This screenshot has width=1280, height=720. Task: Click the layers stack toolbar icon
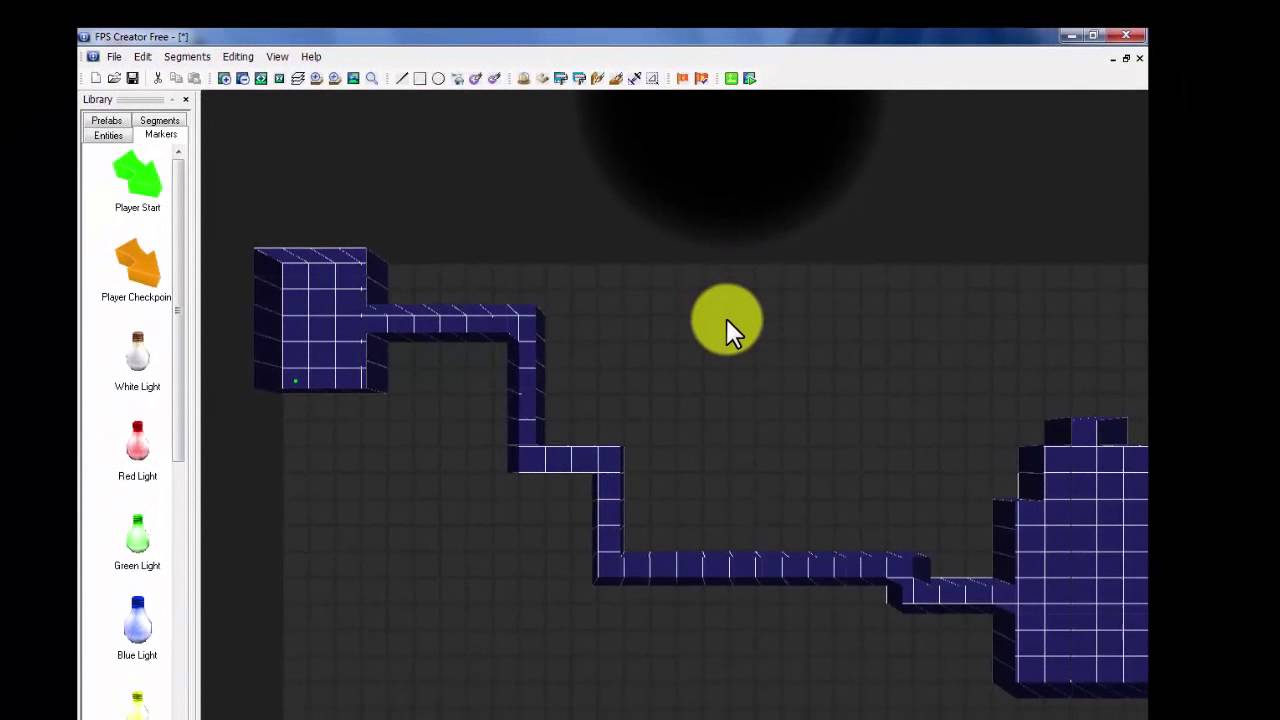298,78
